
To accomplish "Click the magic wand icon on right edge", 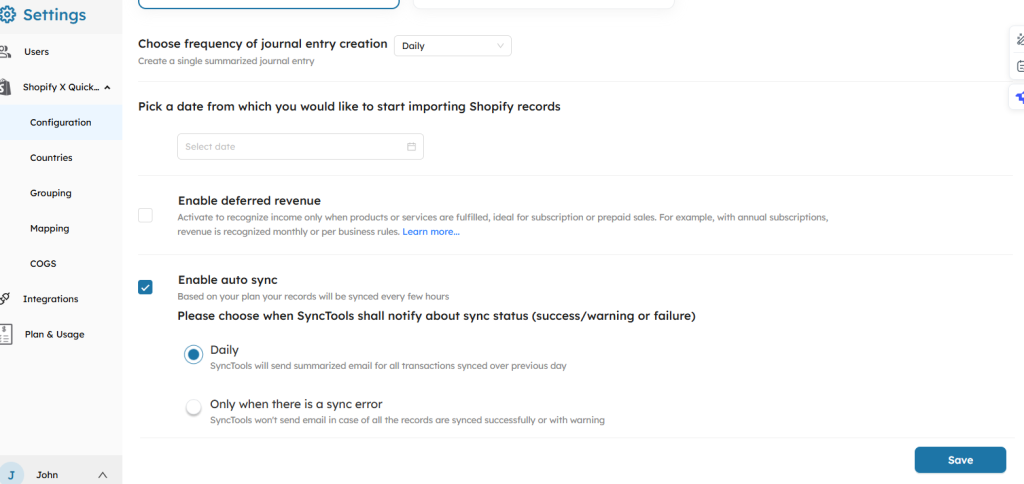I will point(1020,40).
